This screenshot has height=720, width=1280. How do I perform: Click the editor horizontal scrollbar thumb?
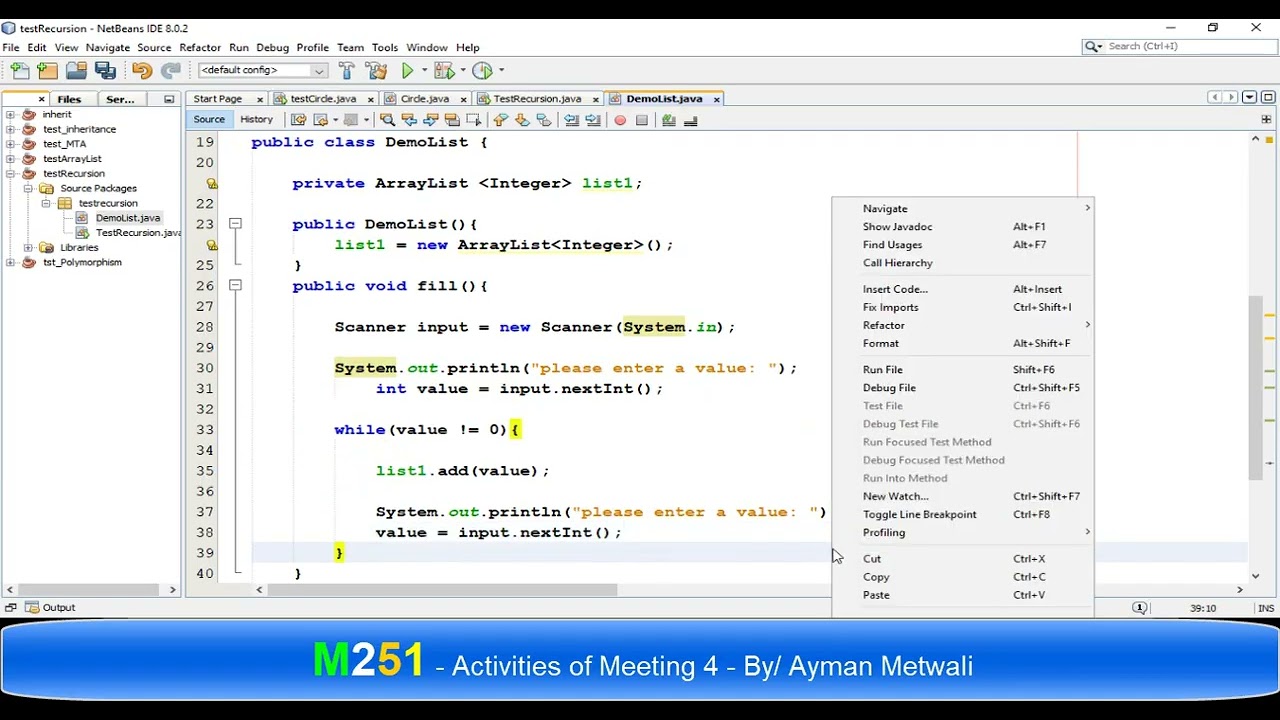pyautogui.click(x=443, y=590)
